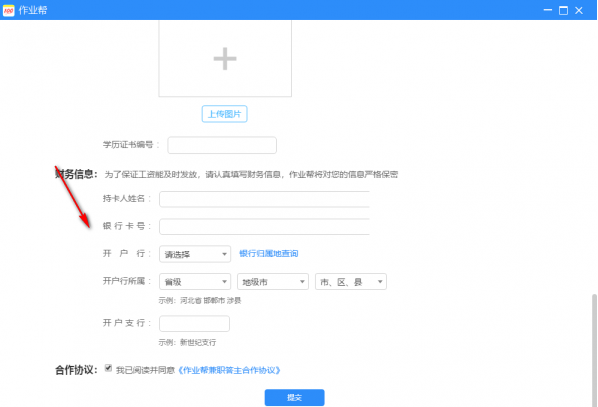The height and width of the screenshot is (407, 598).
Task: Click the 示例: 河北省 邯郸市 涉县 hint text
Action: [200, 301]
